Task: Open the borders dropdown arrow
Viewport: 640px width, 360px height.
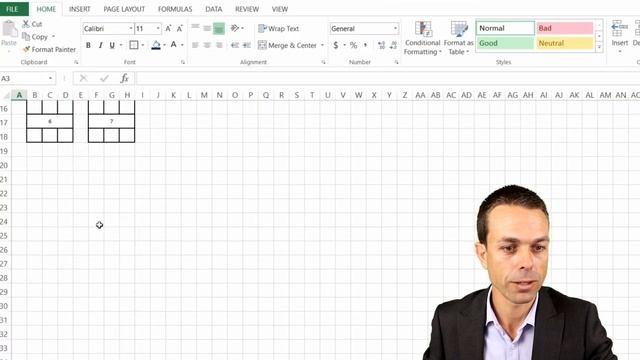Action: [142, 45]
